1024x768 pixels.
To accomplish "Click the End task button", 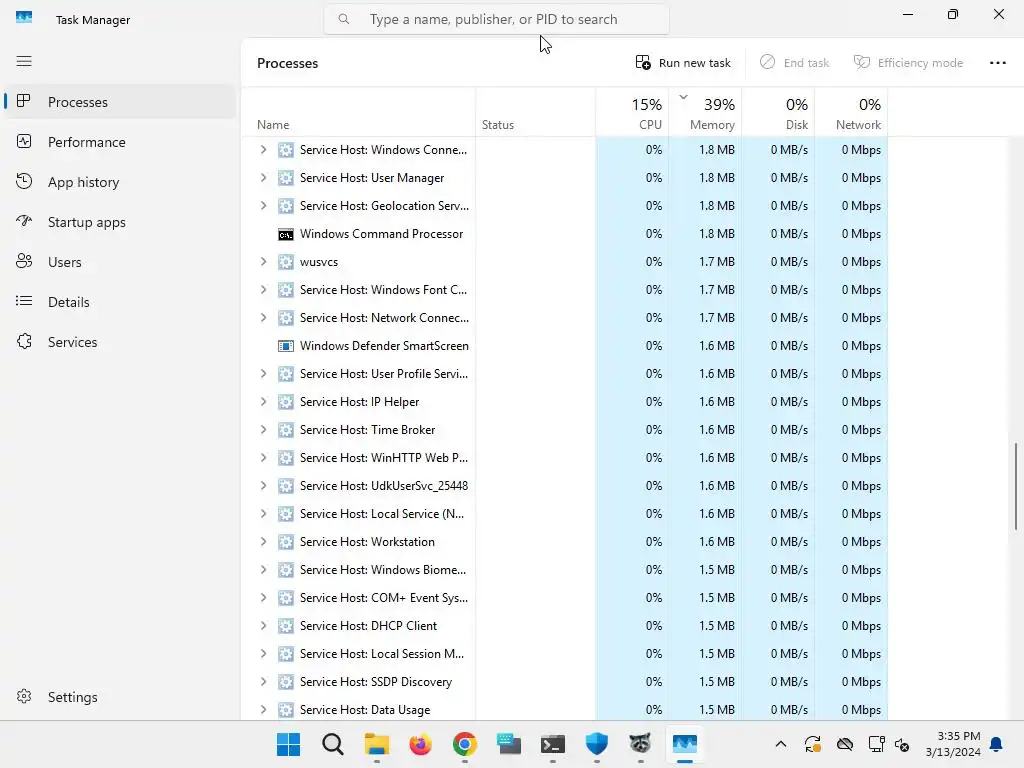I will coord(794,63).
